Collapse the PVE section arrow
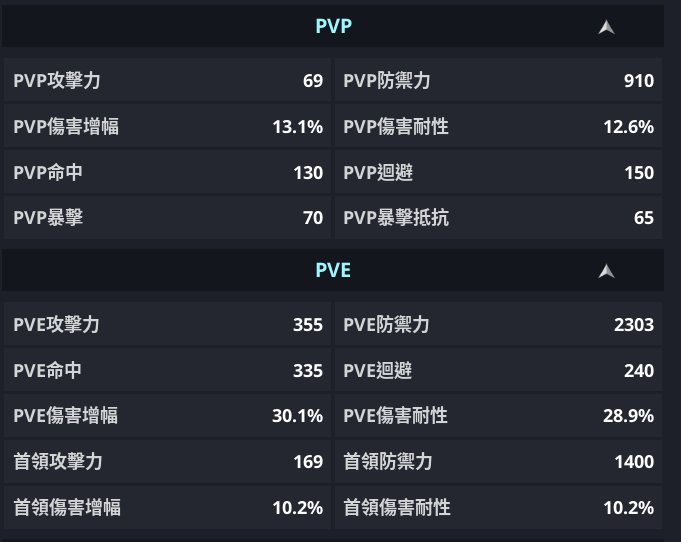 coord(606,271)
